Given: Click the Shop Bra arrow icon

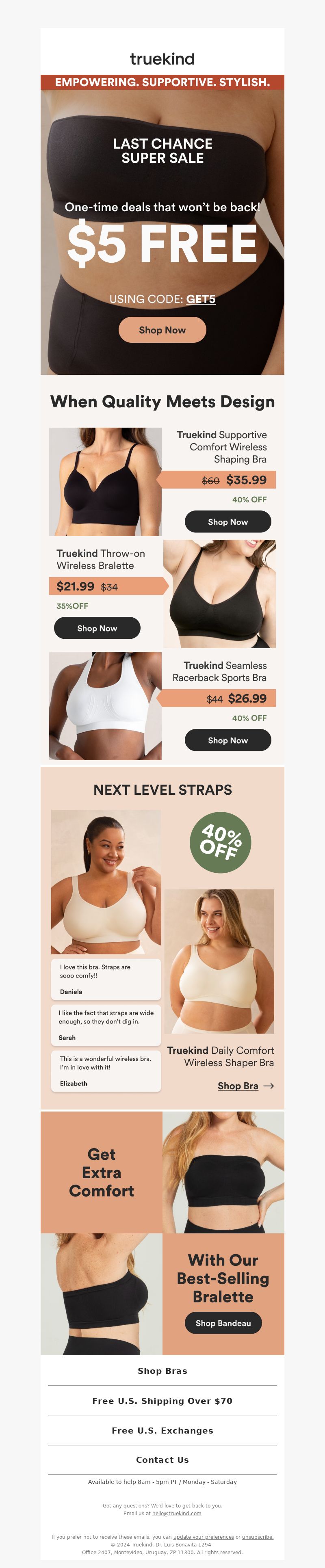Looking at the screenshot, I should coord(269,1086).
